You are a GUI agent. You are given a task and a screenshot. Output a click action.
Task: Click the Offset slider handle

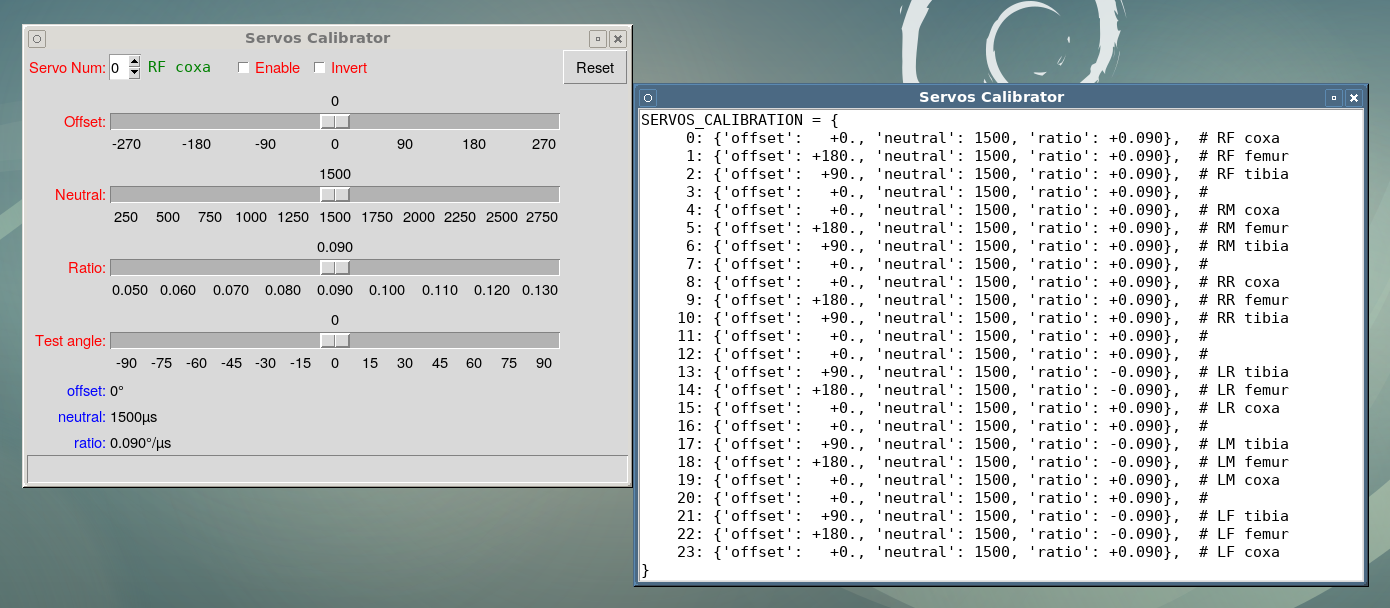(335, 121)
